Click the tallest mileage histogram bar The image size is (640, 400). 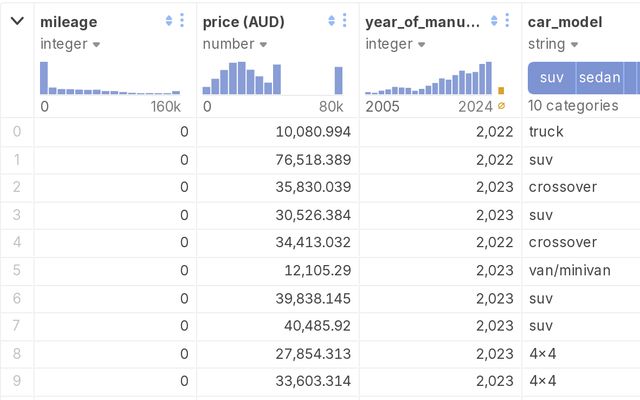(x=44, y=78)
